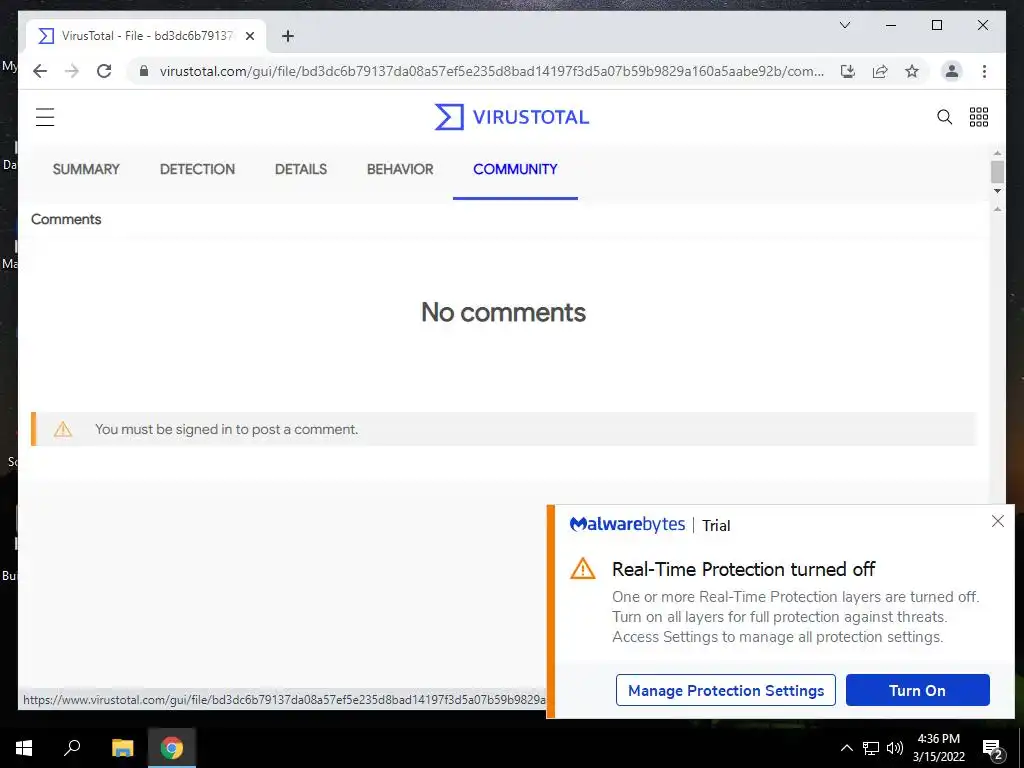1024x768 pixels.
Task: Reload the VirusTotal page
Action: 104,71
